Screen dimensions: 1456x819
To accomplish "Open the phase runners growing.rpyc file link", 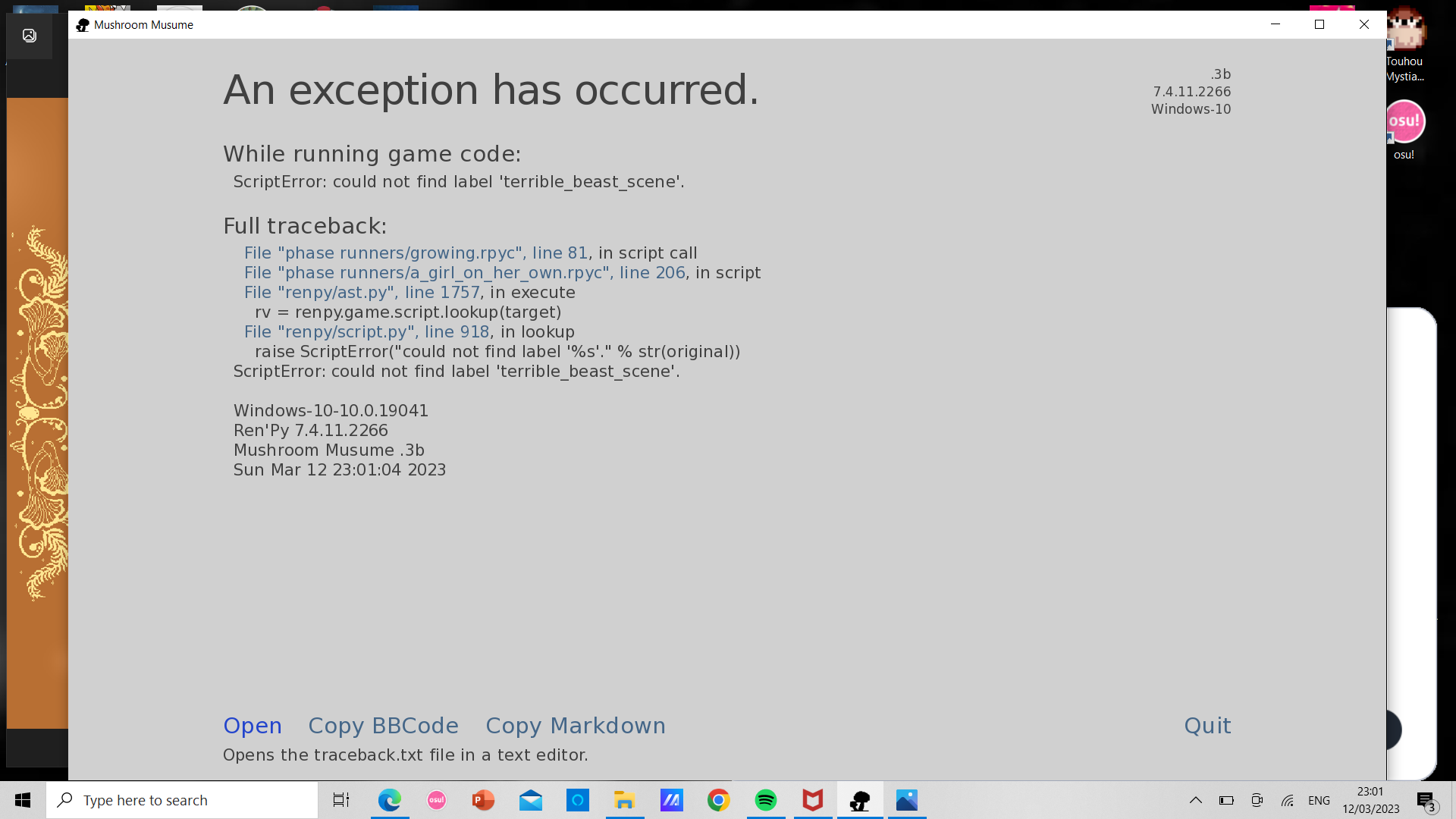I will point(415,252).
